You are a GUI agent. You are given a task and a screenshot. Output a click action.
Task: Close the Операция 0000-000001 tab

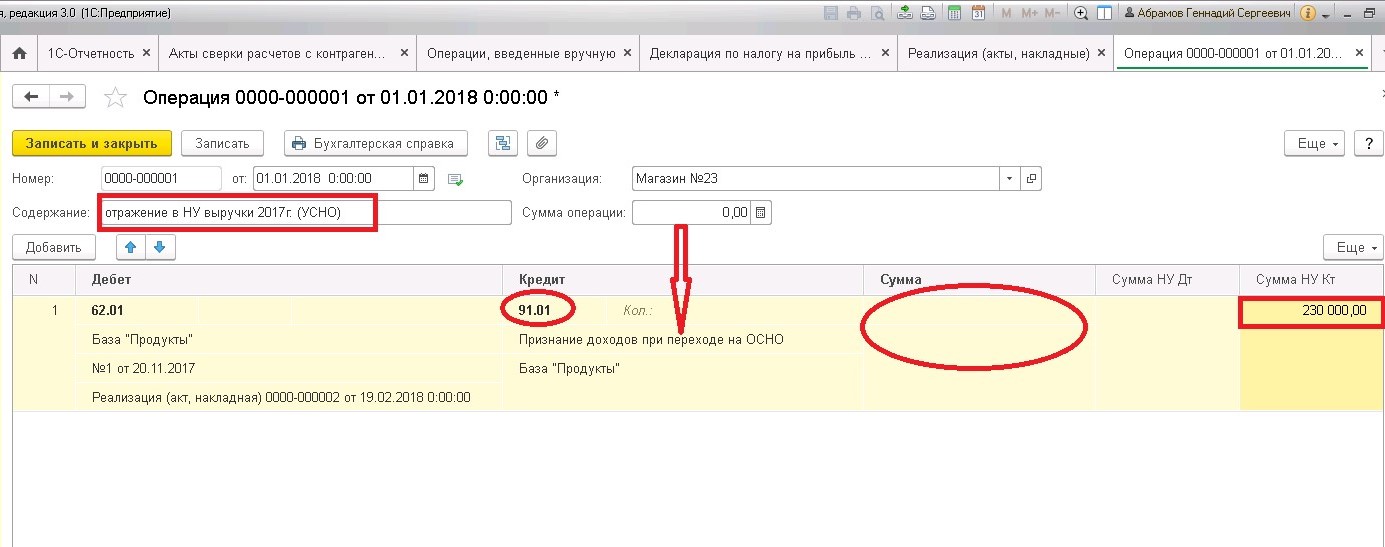(1357, 54)
